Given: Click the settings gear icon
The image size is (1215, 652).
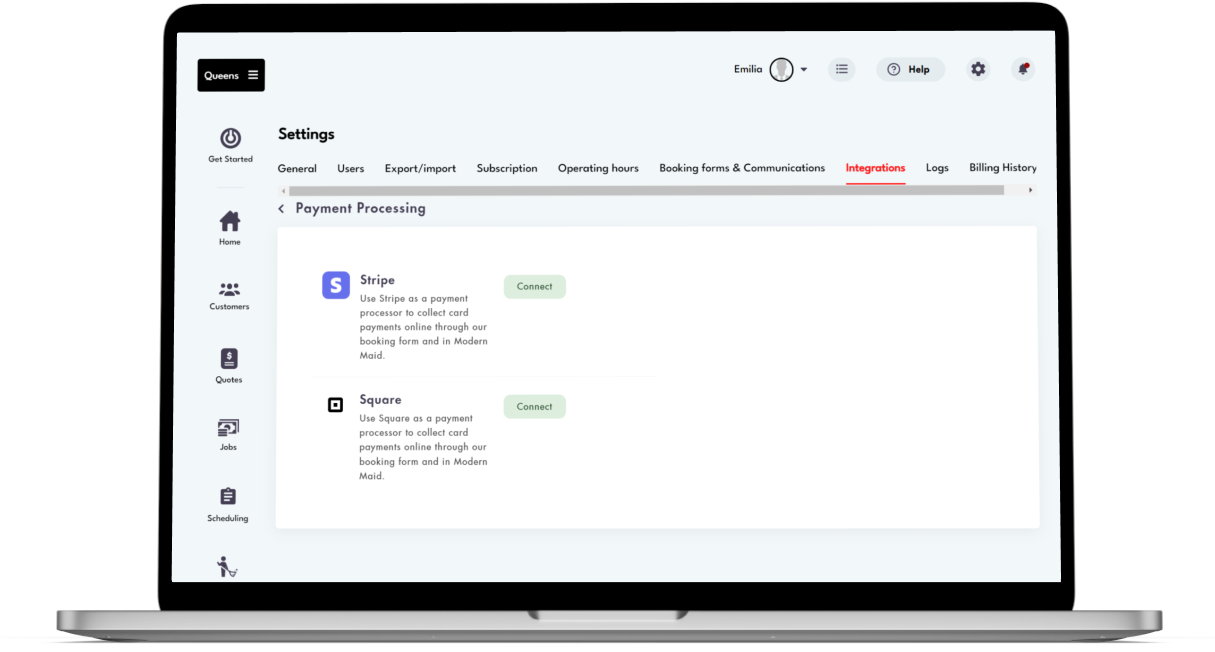Looking at the screenshot, I should click(x=978, y=69).
